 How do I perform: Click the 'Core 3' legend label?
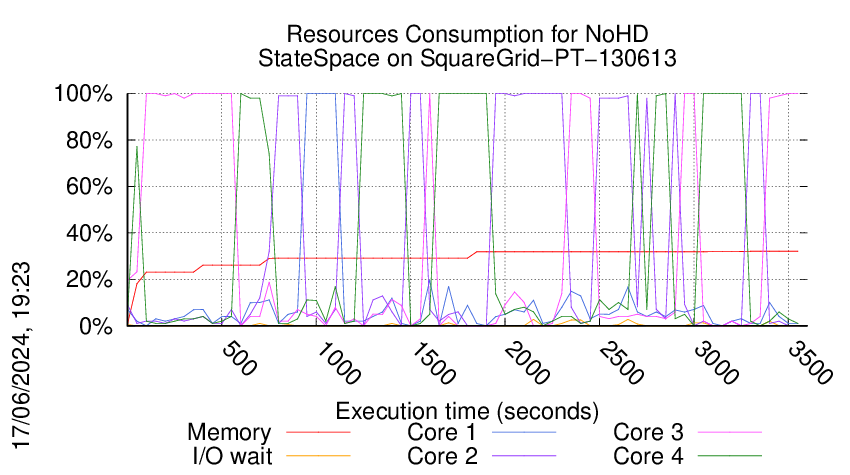click(648, 432)
